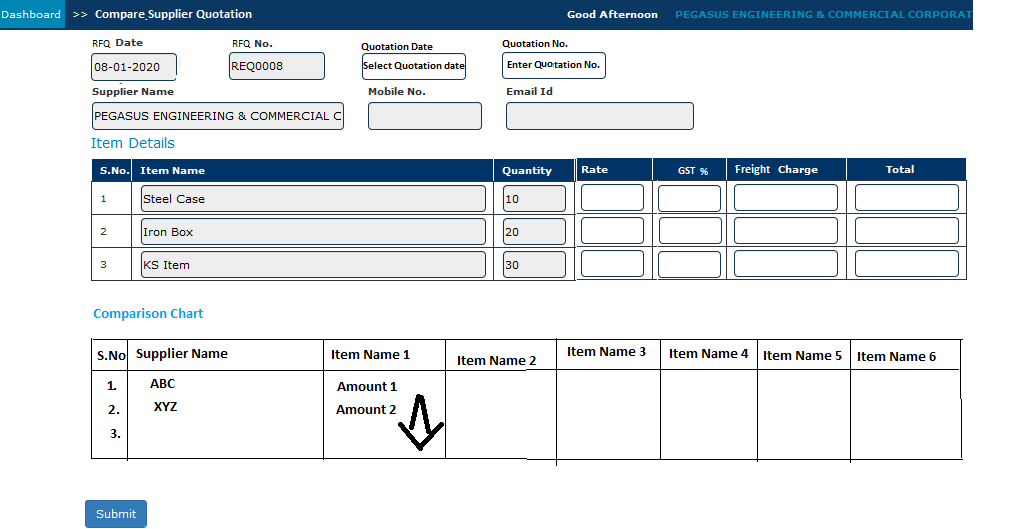1023x529 pixels.
Task: Open the Dashboard tab
Action: (32, 14)
